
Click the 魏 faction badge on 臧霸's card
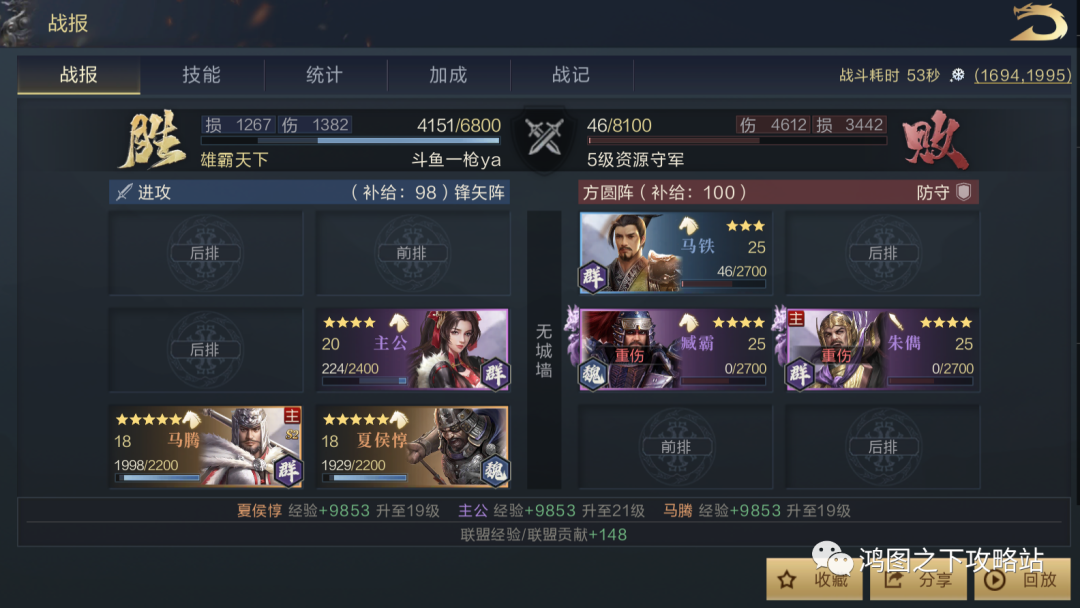click(592, 375)
